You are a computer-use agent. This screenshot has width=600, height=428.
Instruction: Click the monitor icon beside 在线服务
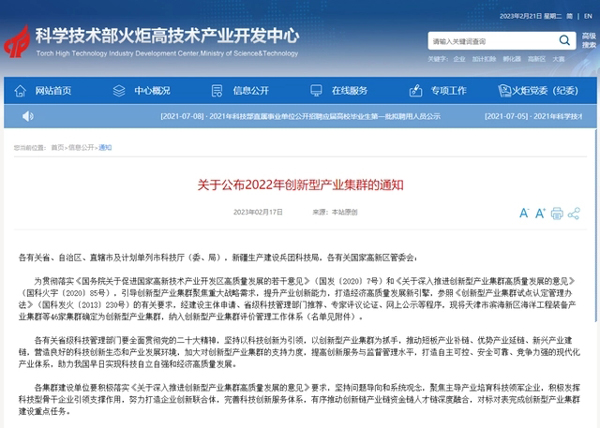tap(316, 91)
